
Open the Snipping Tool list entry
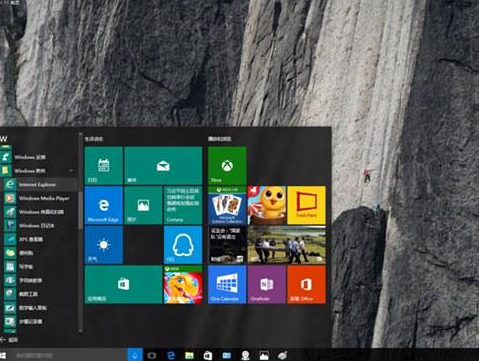pyautogui.click(x=40, y=294)
